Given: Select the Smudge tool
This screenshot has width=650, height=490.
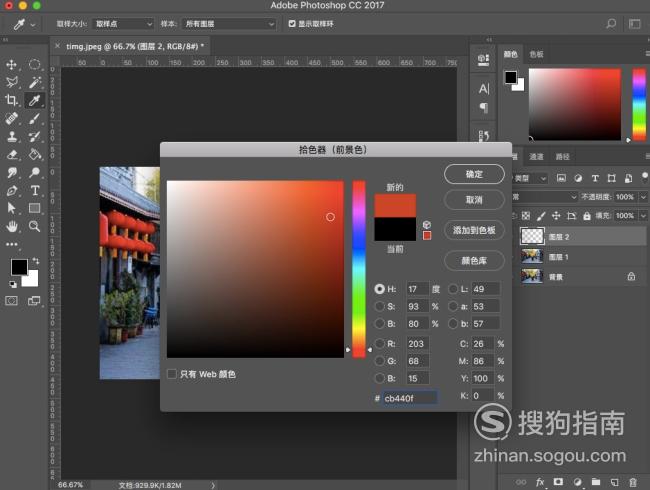Looking at the screenshot, I should pyautogui.click(x=11, y=172).
